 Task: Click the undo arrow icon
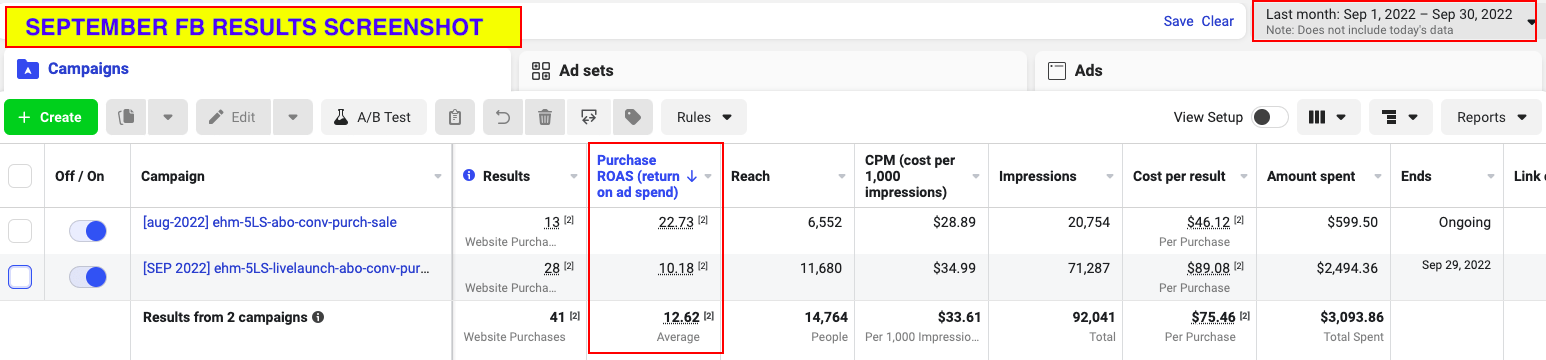pyautogui.click(x=503, y=117)
